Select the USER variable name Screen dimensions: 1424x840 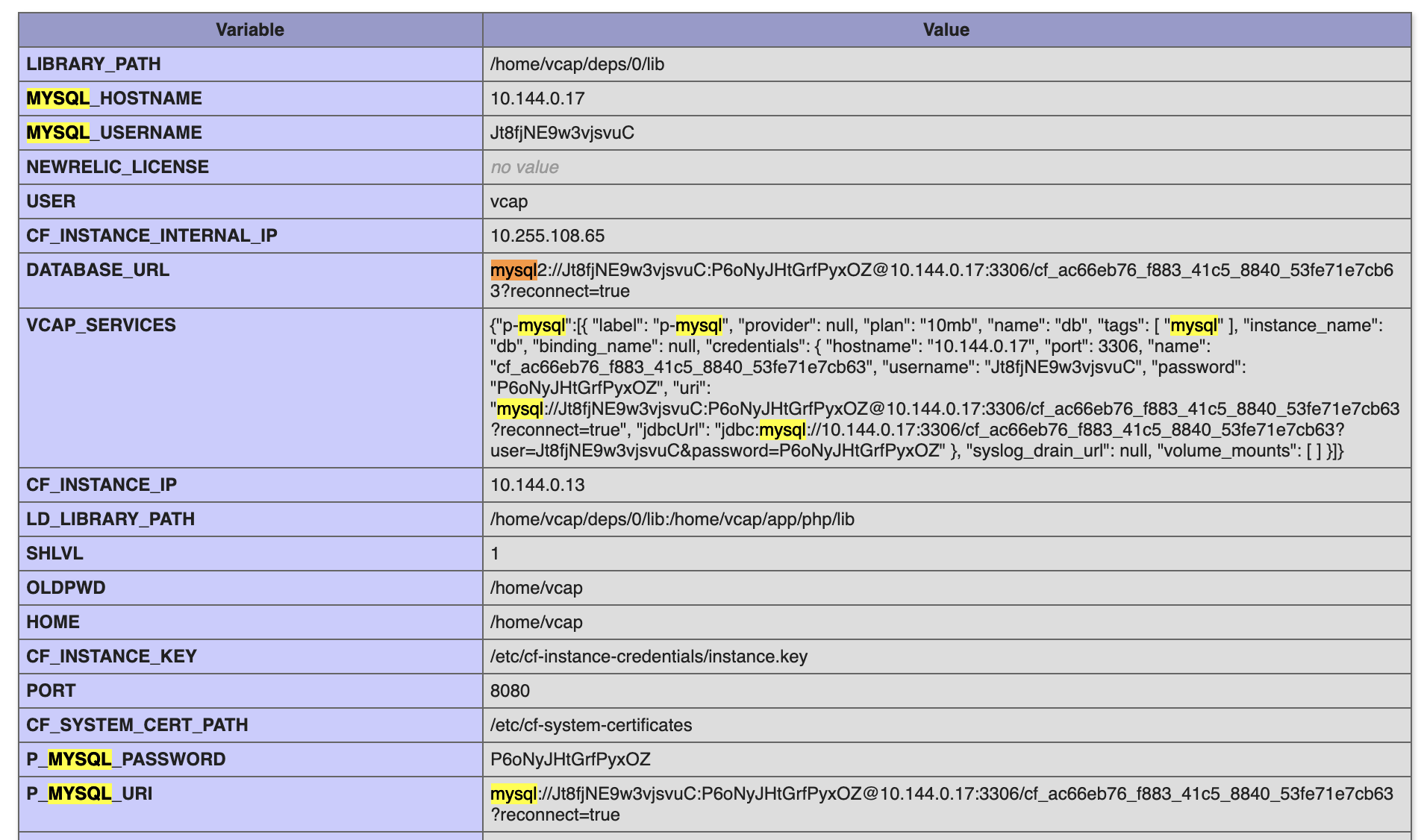[x=51, y=201]
